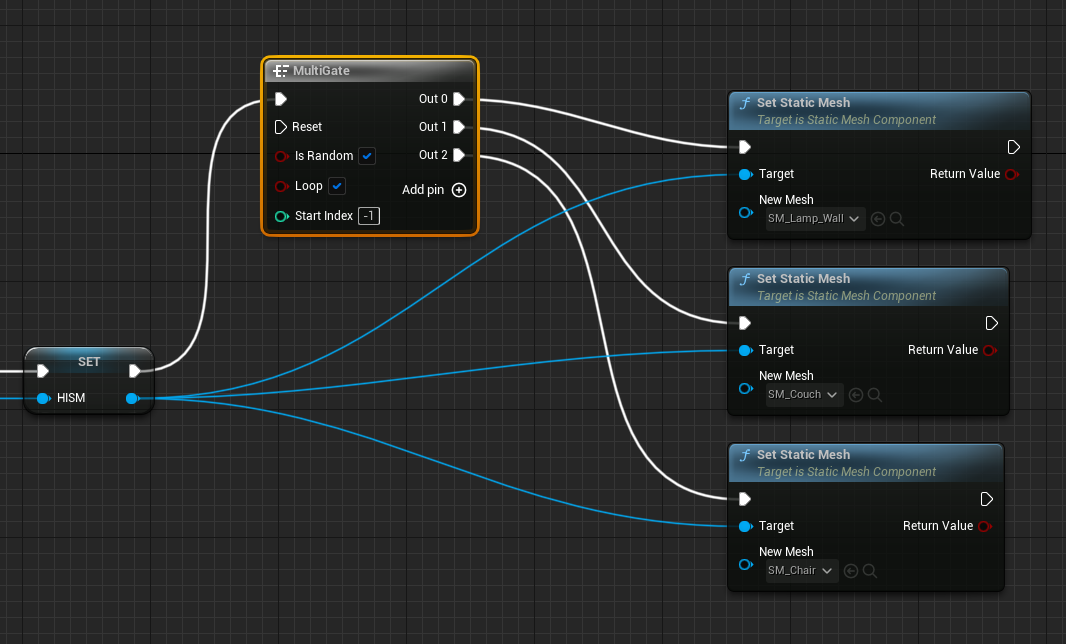Select the SET node header
The width and height of the screenshot is (1066, 644).
(88, 361)
